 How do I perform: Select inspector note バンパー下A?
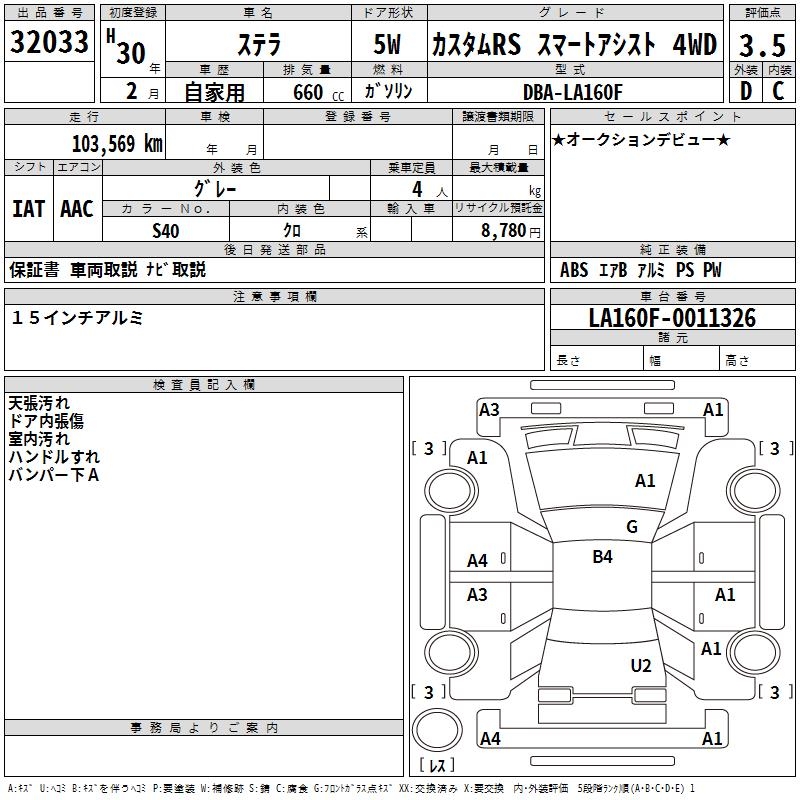pyautogui.click(x=54, y=475)
